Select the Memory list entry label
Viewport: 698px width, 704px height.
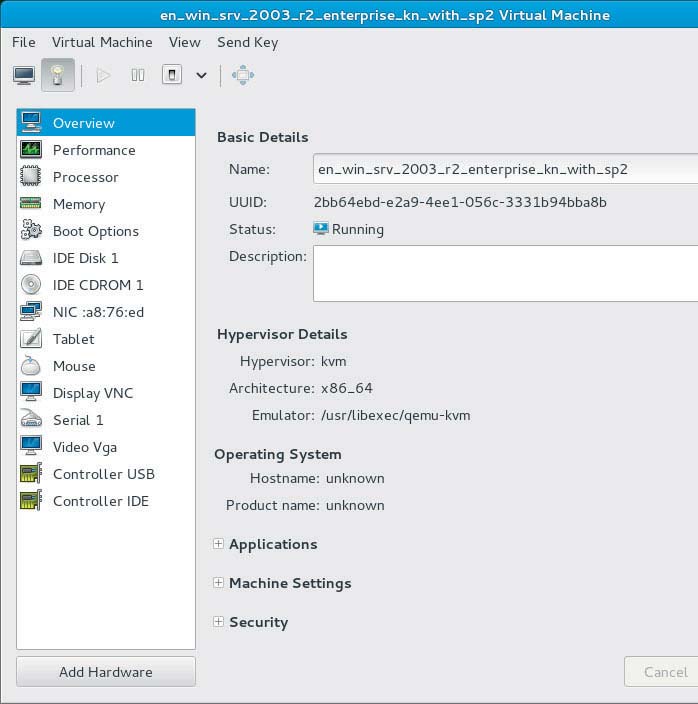click(x=79, y=204)
